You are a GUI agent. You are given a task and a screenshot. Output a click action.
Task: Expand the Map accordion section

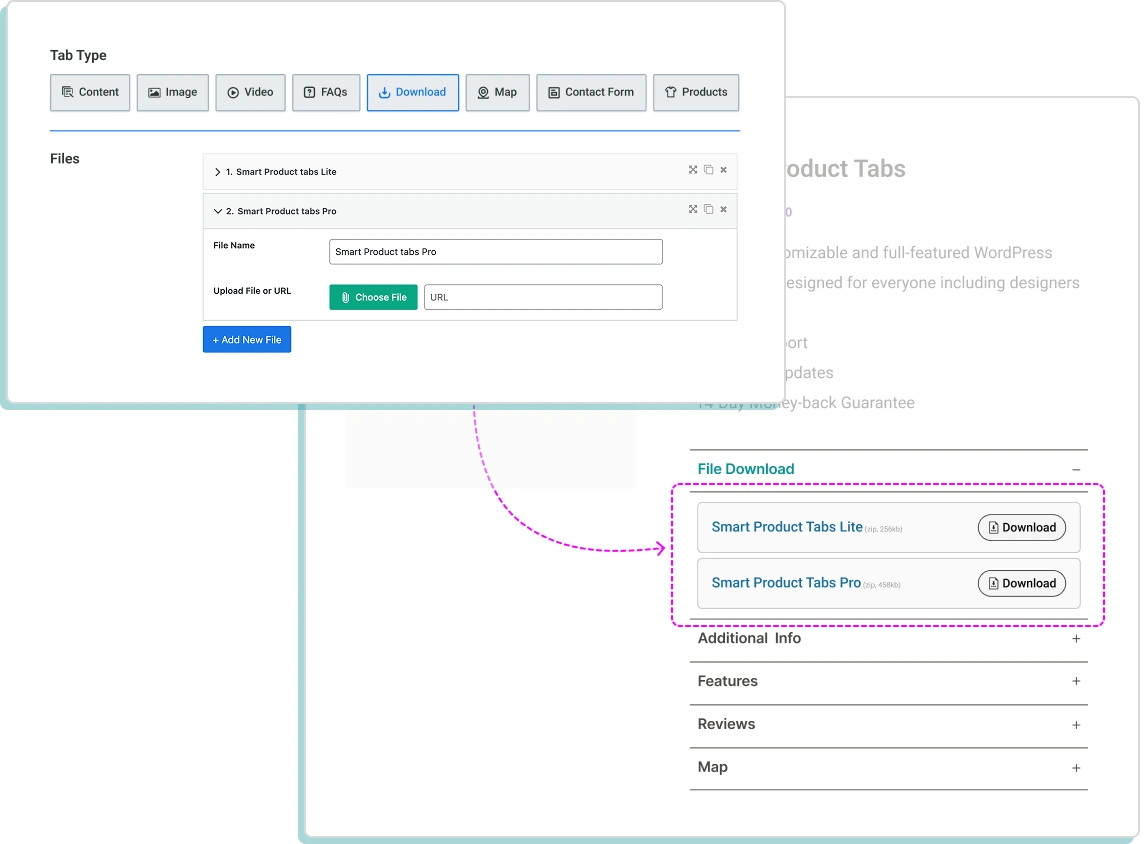[1076, 768]
